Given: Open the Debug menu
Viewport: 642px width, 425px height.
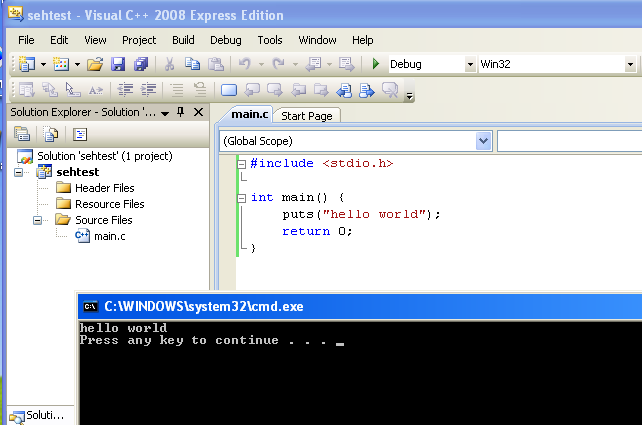Looking at the screenshot, I should pos(226,40).
